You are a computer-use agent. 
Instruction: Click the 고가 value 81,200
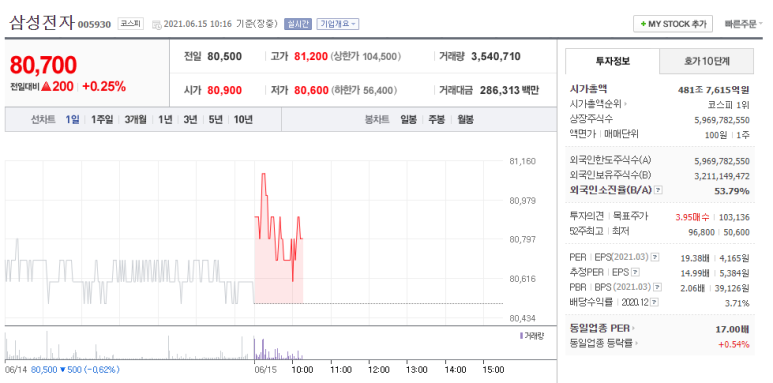pyautogui.click(x=311, y=57)
